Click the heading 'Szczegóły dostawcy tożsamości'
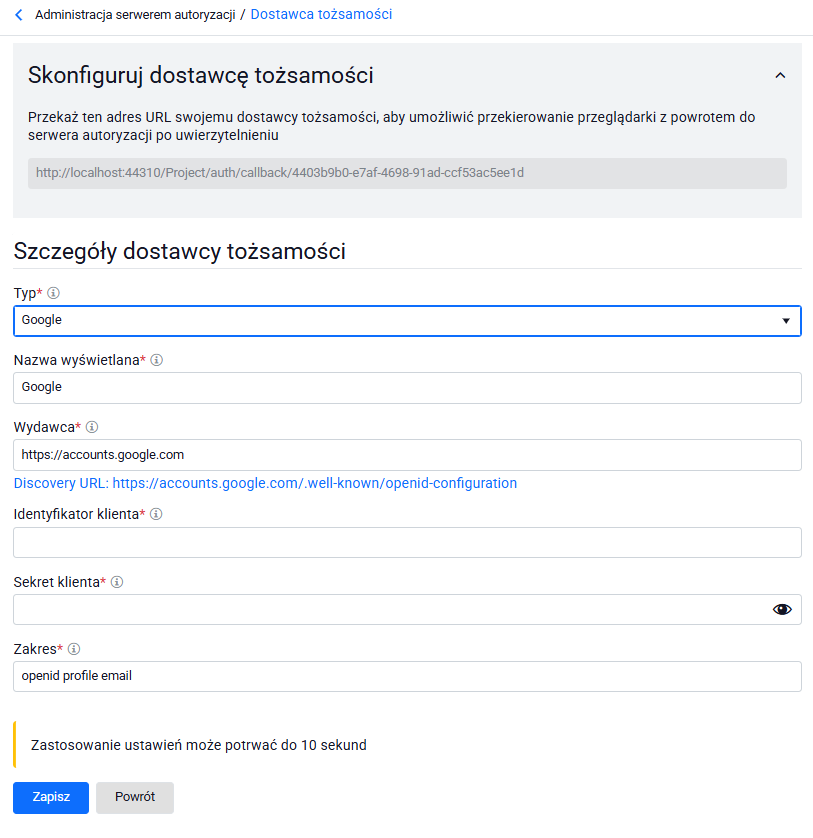The height and width of the screenshot is (838, 813). (x=180, y=251)
